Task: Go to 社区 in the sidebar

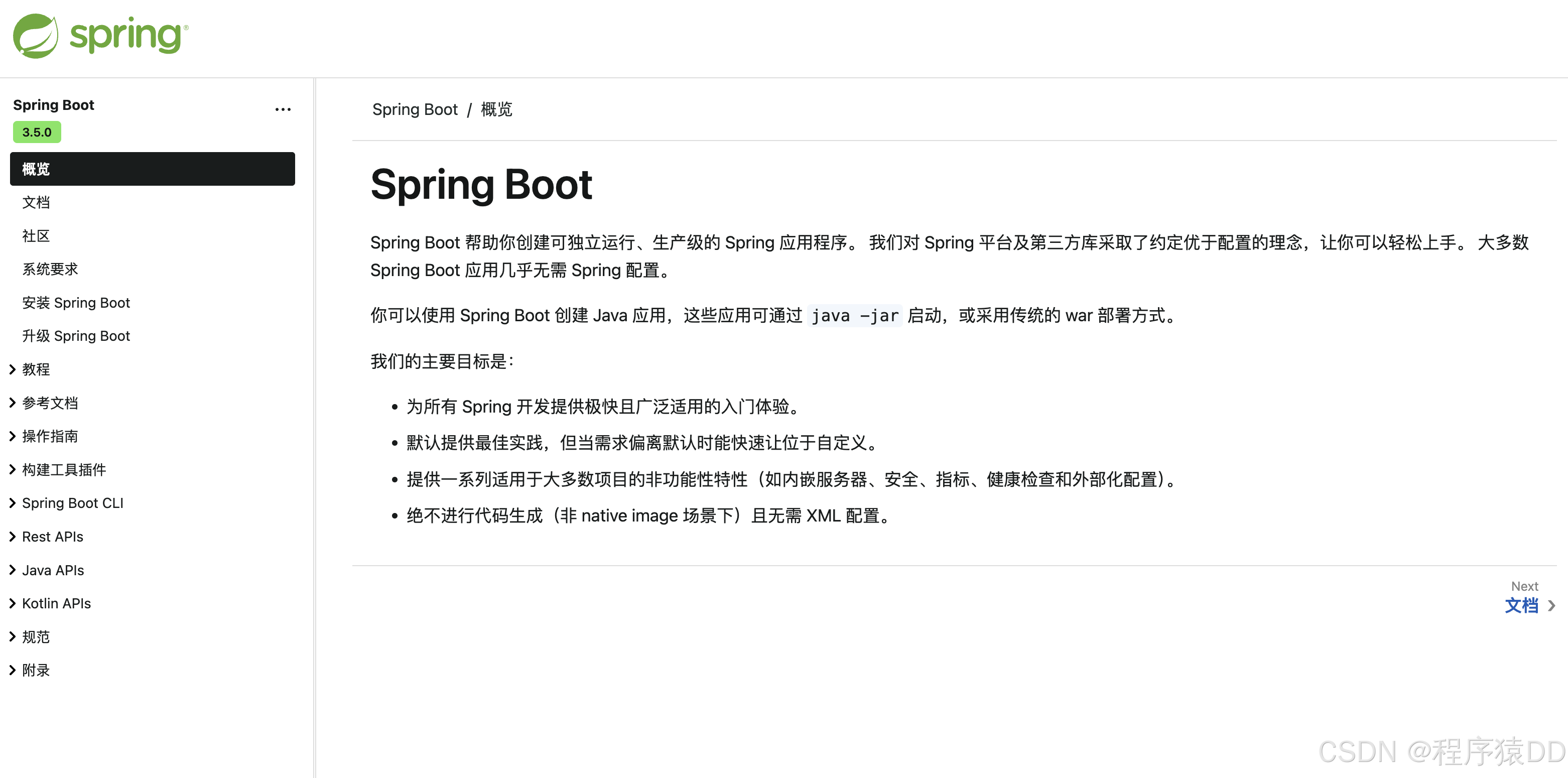Action: pos(36,235)
